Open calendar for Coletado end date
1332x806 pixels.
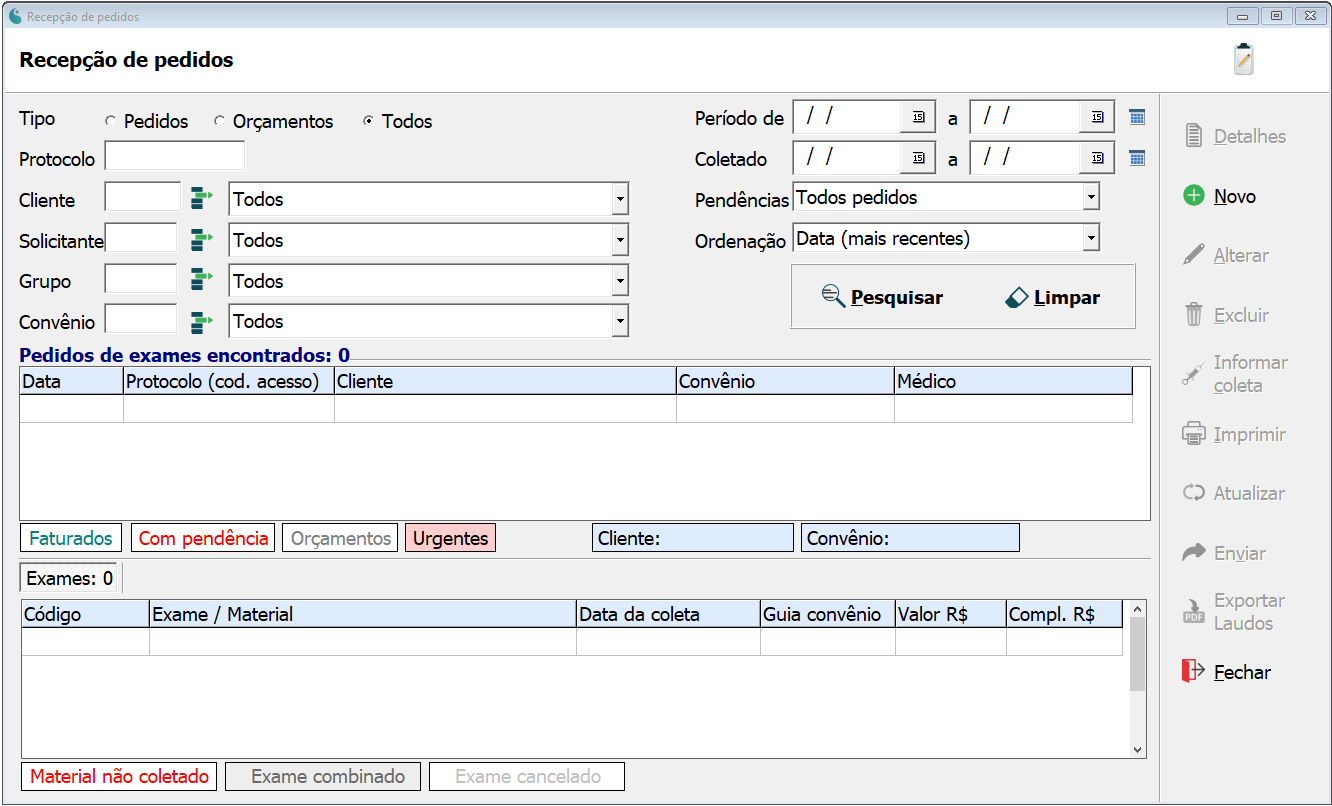pyautogui.click(x=1097, y=158)
